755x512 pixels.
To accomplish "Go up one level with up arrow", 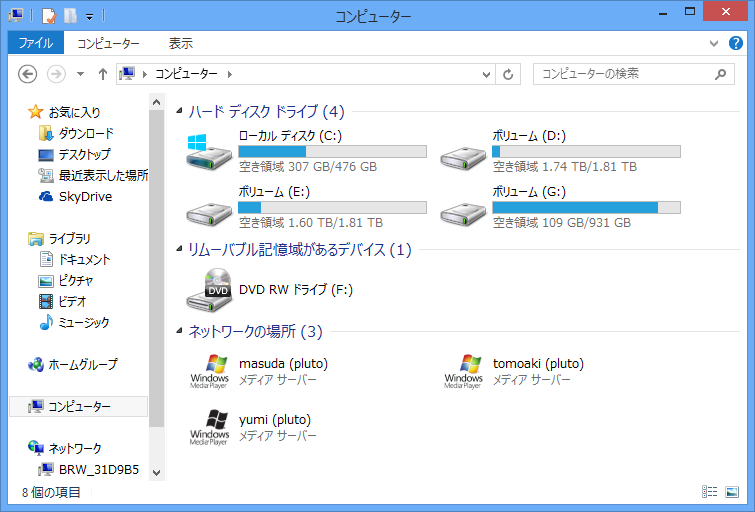I will click(103, 74).
